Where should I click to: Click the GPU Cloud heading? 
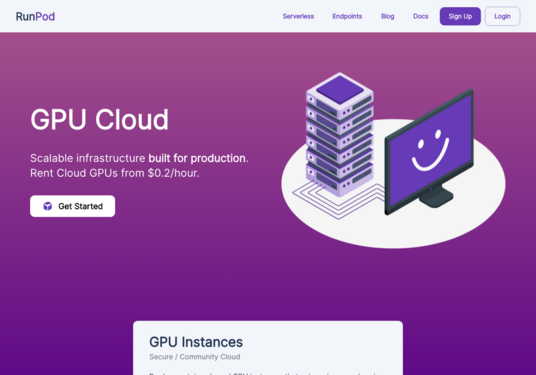click(99, 120)
